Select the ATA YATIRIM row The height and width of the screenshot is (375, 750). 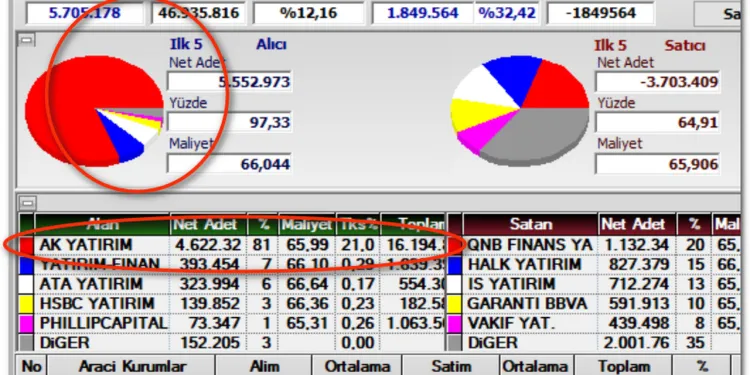[232, 284]
